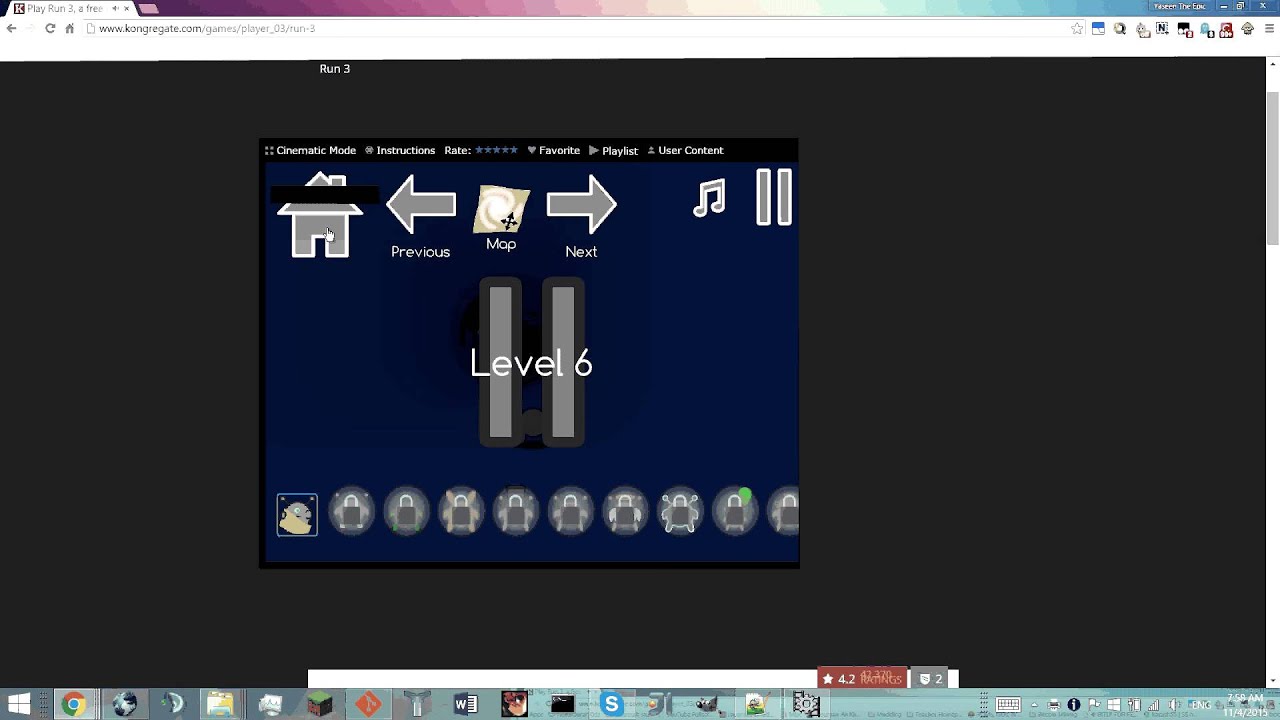Click the magnifier extension icon
Viewport: 1280px width, 720px height.
pos(1120,29)
